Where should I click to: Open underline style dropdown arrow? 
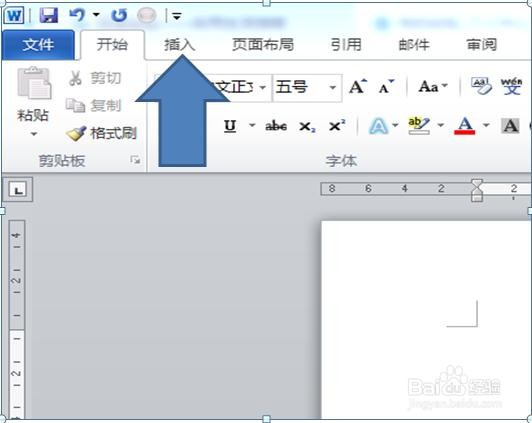[x=252, y=125]
